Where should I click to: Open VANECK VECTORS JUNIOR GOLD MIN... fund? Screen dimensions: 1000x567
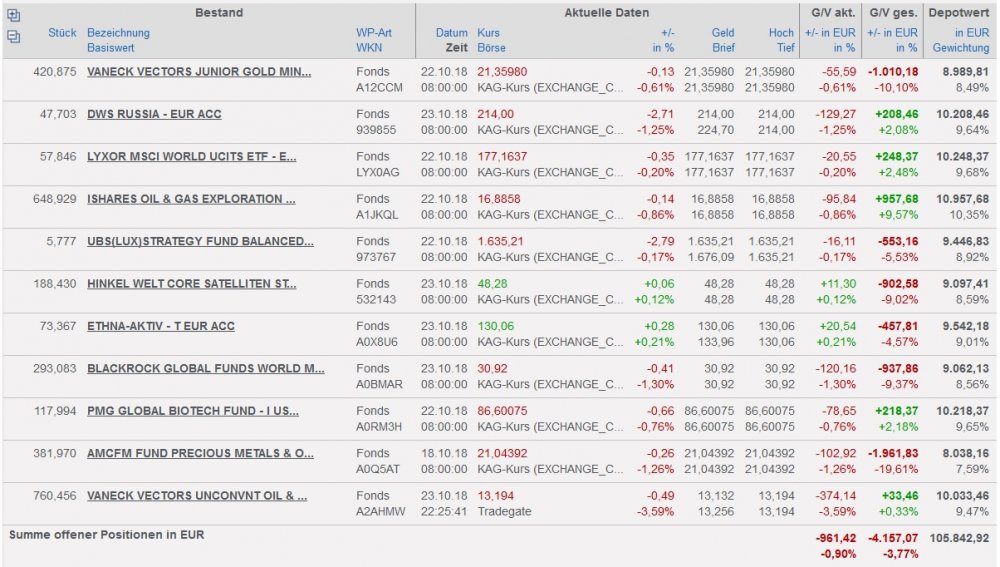199,72
